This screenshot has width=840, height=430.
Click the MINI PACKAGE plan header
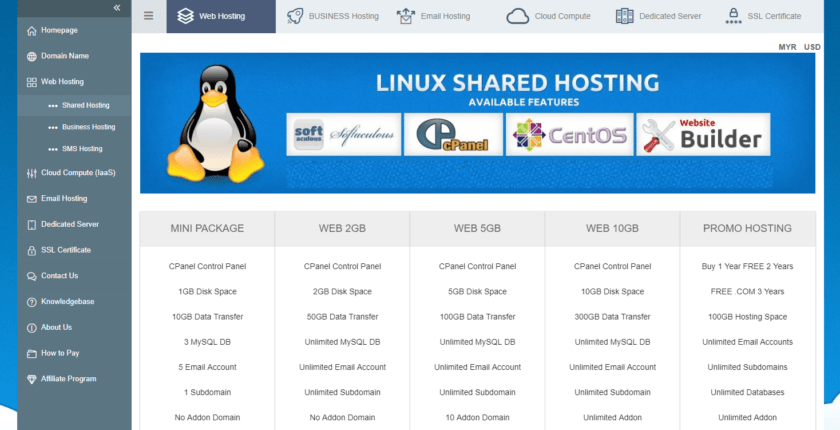pyautogui.click(x=207, y=229)
